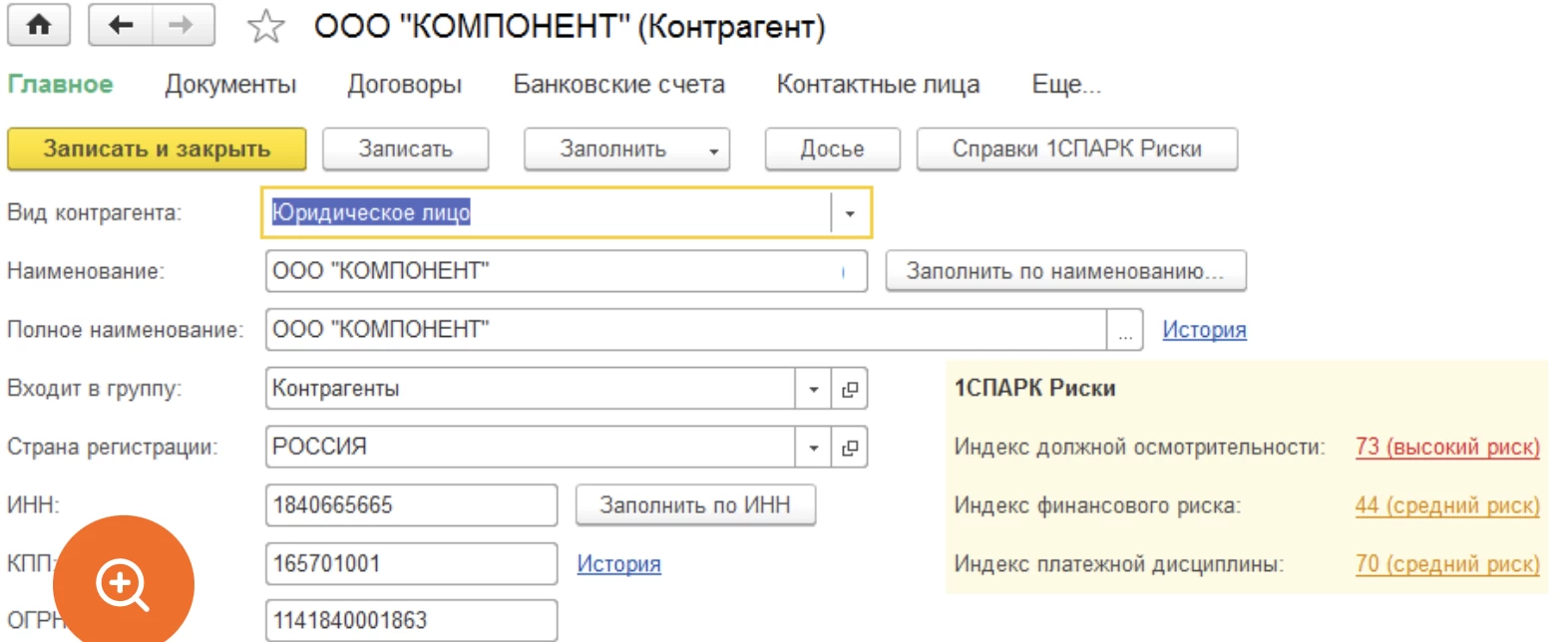Screen dimensions: 1568x642
Task: Go back with the left arrow
Action: tap(121, 26)
